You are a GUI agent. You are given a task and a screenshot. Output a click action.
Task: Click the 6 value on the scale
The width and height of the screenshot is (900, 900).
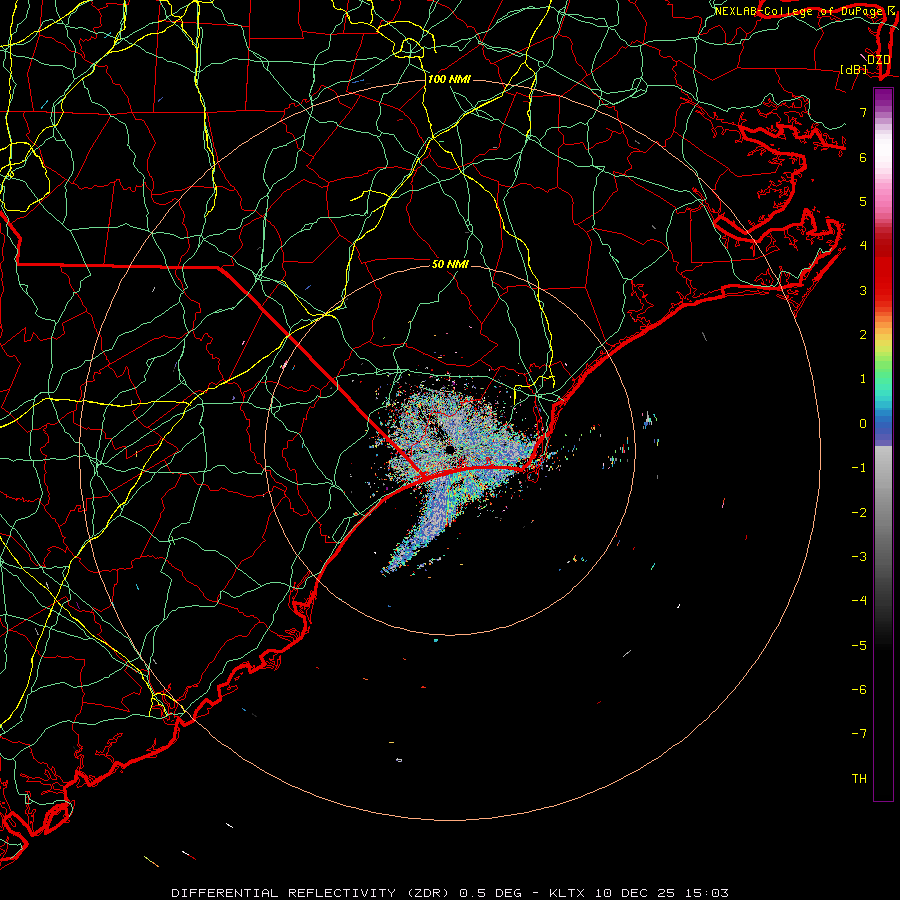coord(863,157)
